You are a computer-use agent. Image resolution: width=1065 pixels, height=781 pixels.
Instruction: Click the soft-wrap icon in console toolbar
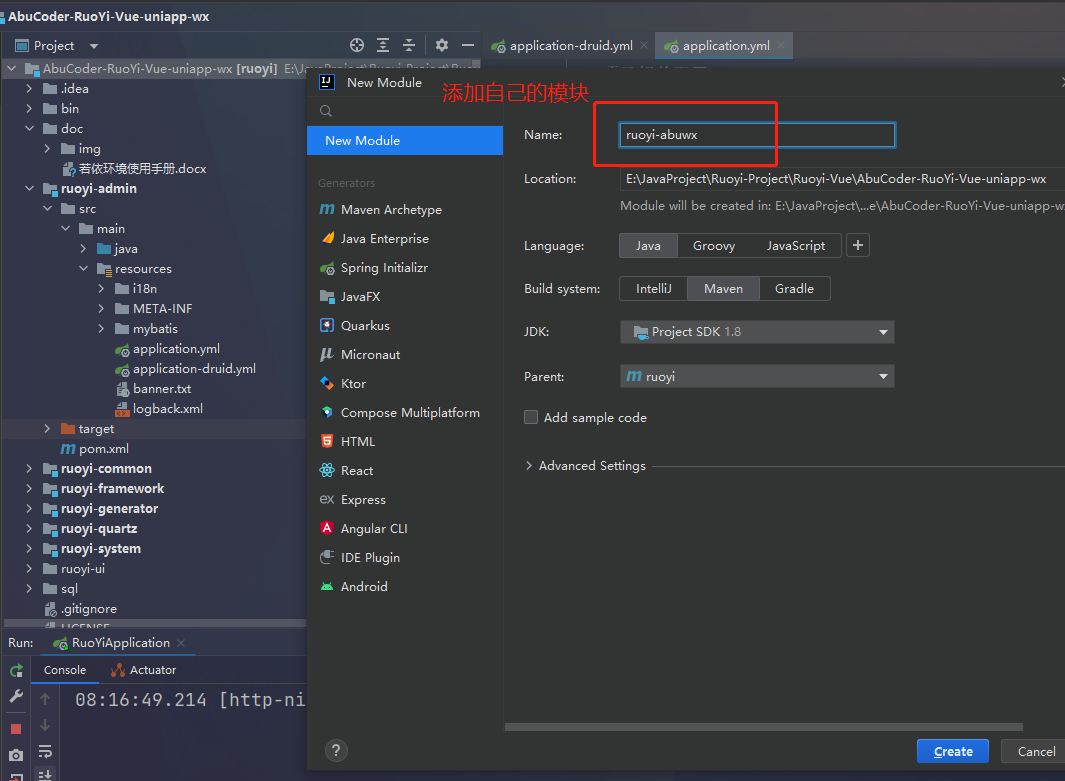pos(45,751)
